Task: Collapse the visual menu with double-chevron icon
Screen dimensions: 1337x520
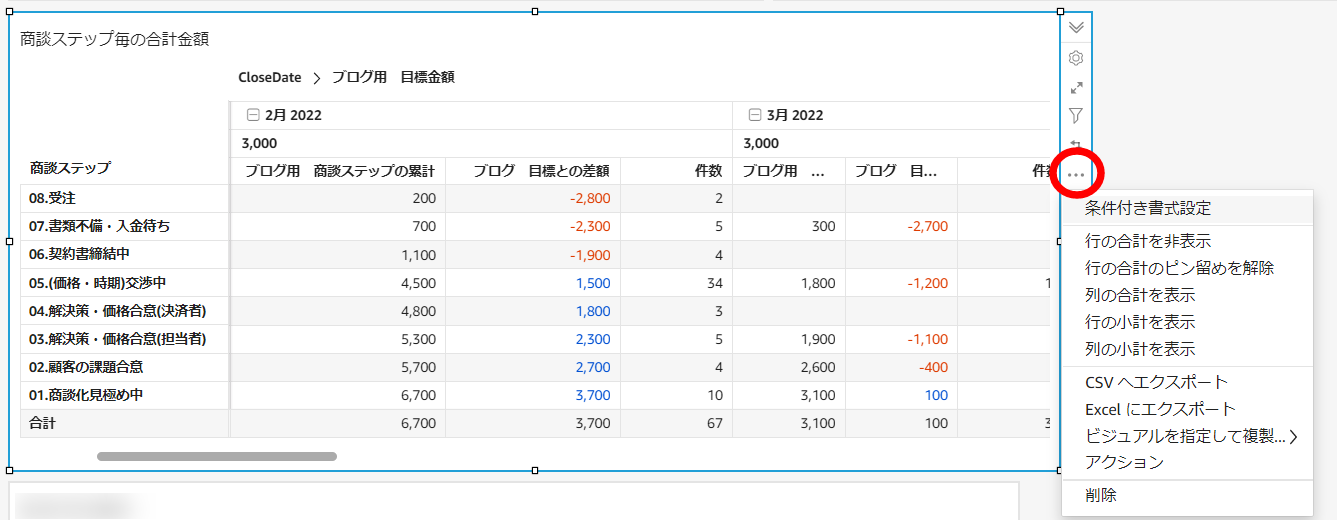Action: coord(1076,27)
